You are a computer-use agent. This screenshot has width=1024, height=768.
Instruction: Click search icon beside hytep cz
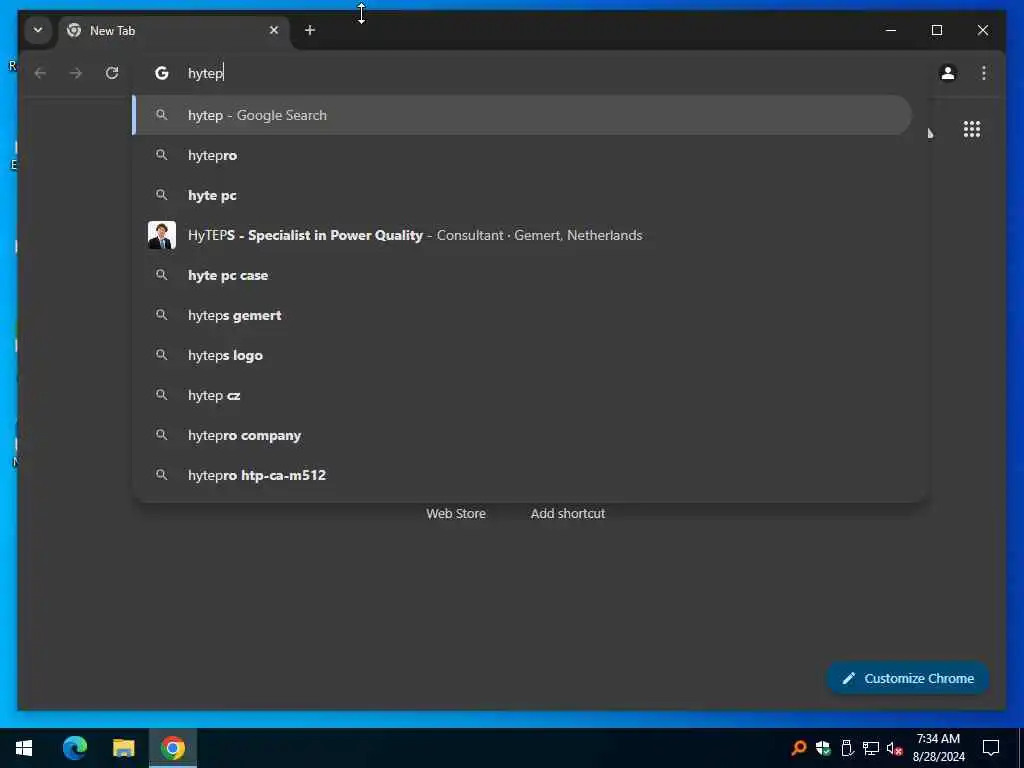click(161, 395)
